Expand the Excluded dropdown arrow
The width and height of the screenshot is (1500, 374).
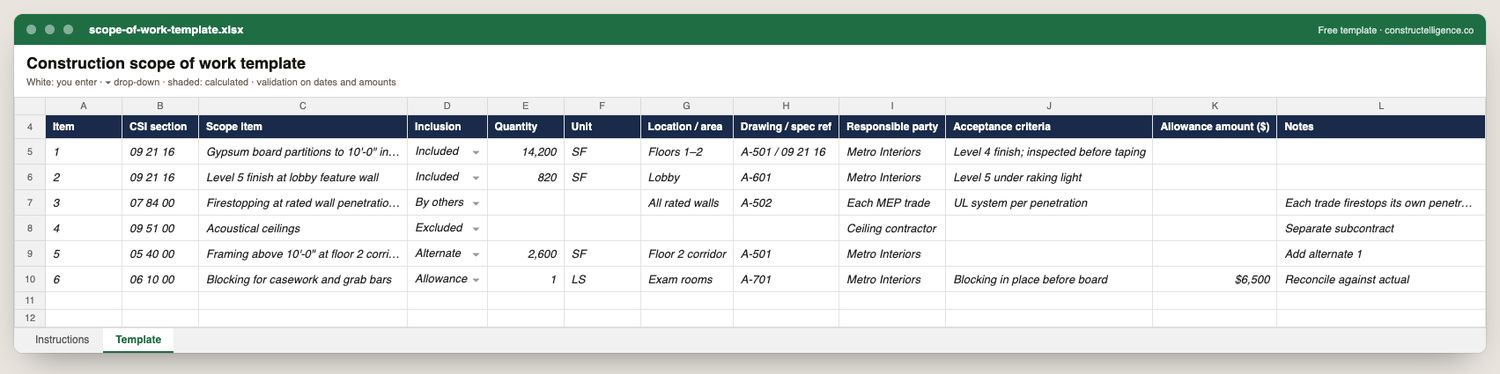click(476, 229)
